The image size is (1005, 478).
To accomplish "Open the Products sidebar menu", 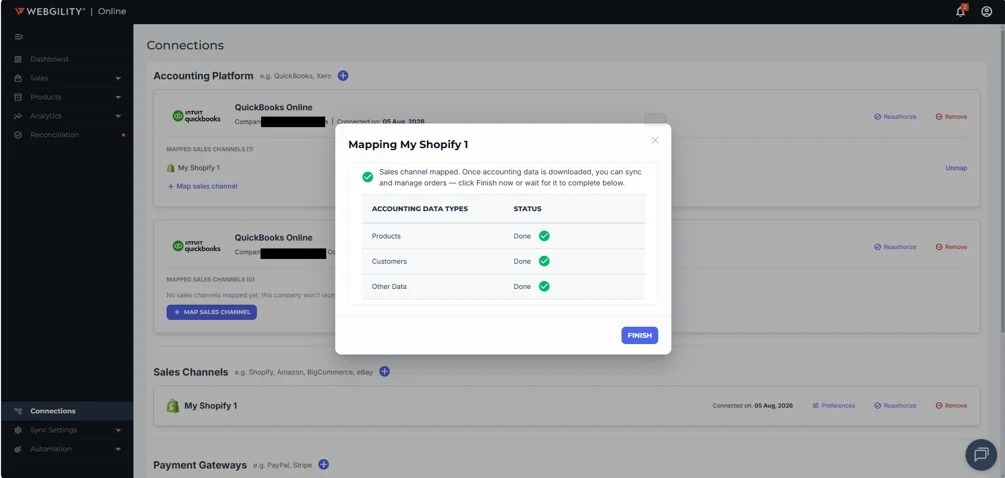I will coord(46,97).
